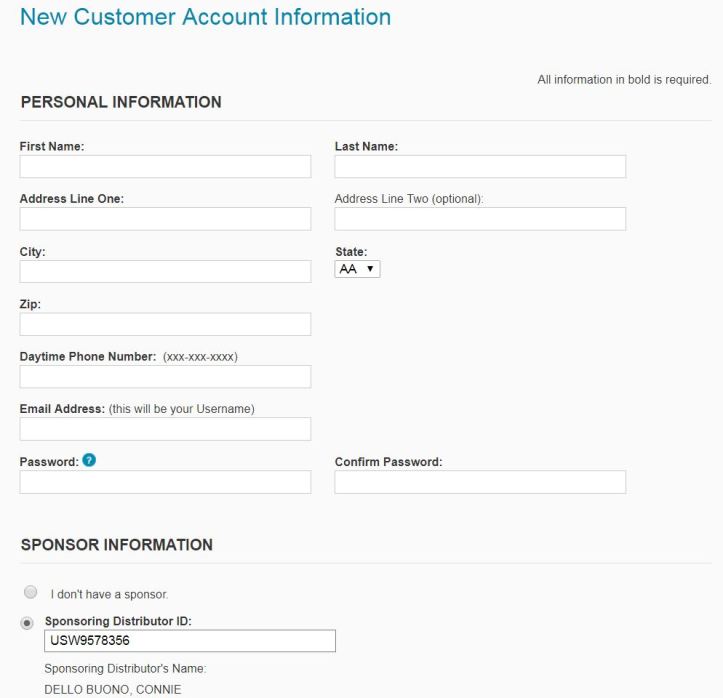Focus the Confirm Password field
This screenshot has height=698, width=723.
click(480, 482)
